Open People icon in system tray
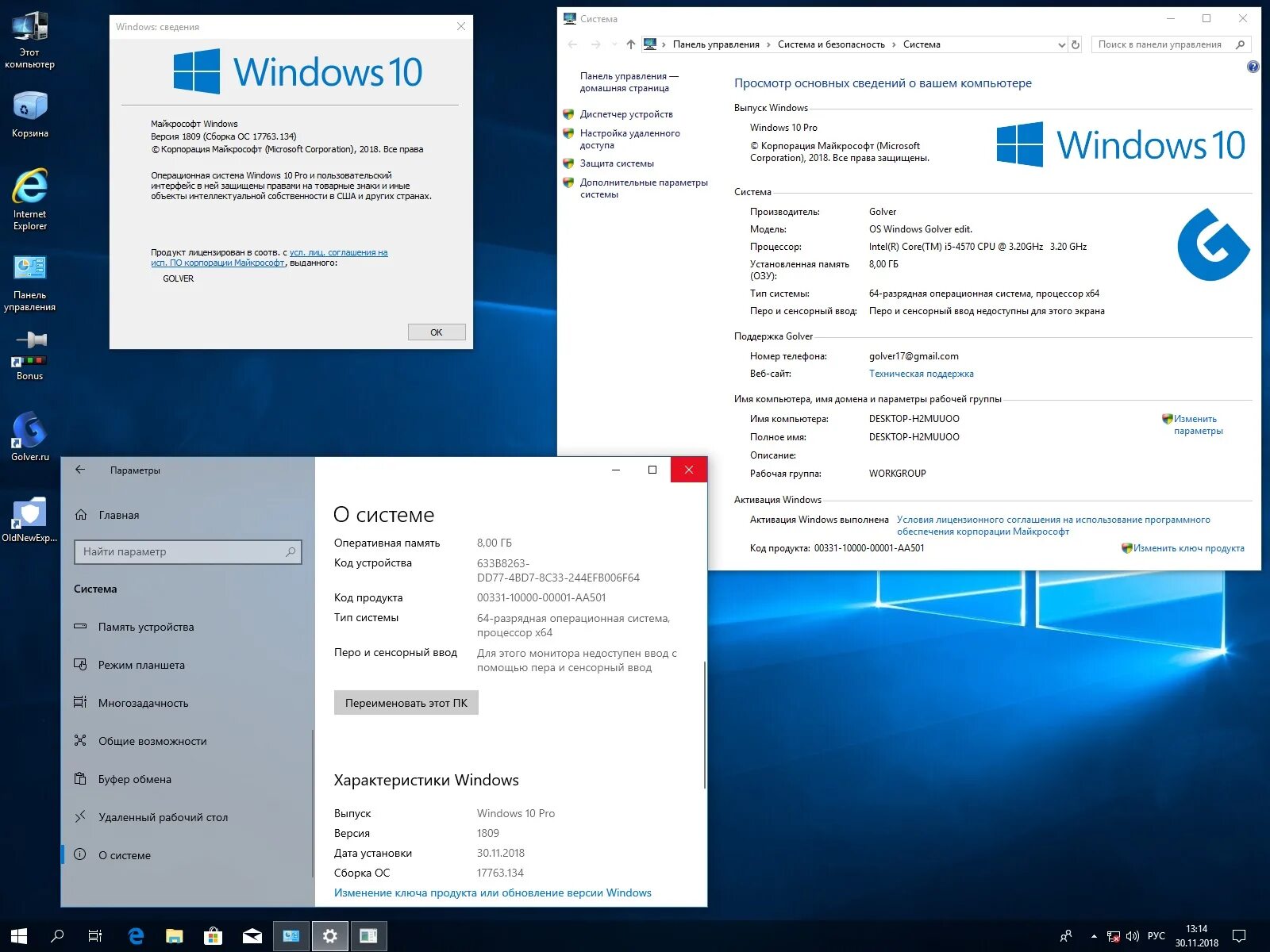This screenshot has width=1270, height=952. click(x=1066, y=936)
